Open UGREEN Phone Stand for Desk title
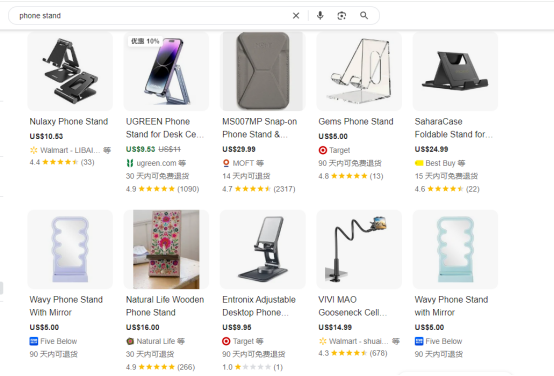 (x=165, y=128)
